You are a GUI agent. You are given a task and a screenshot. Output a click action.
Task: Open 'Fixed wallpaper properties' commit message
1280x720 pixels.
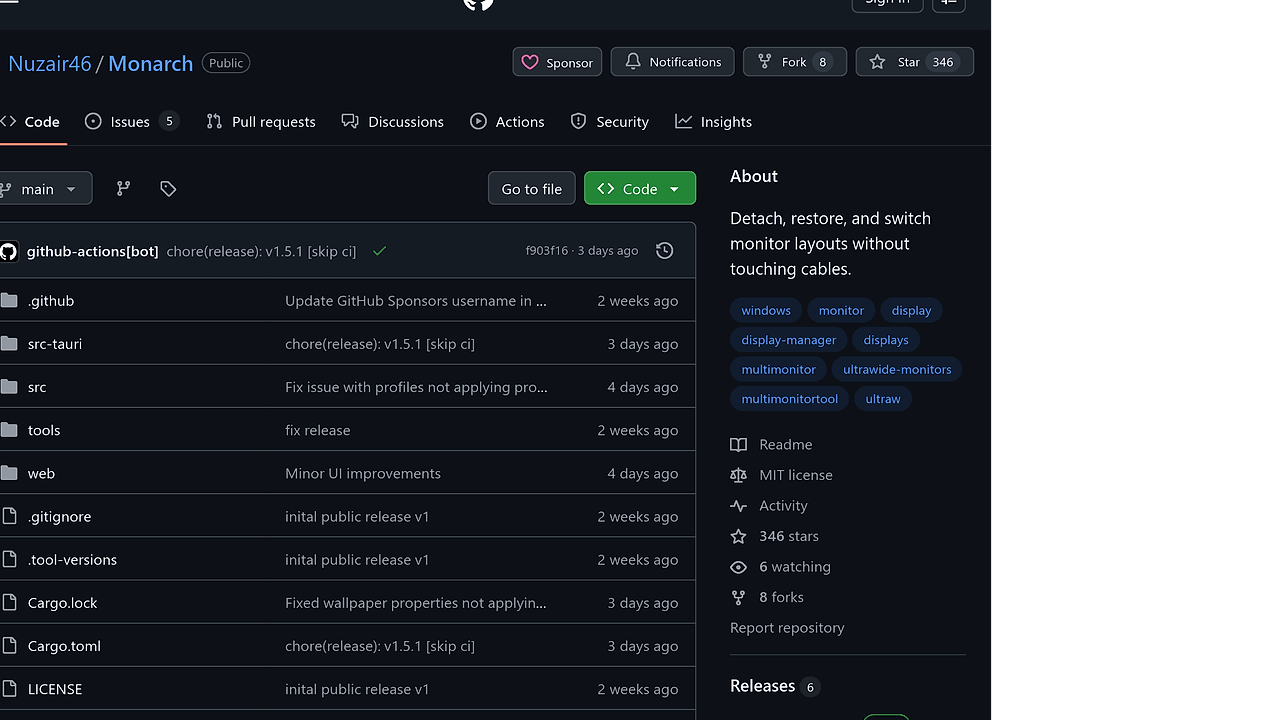pyautogui.click(x=416, y=602)
